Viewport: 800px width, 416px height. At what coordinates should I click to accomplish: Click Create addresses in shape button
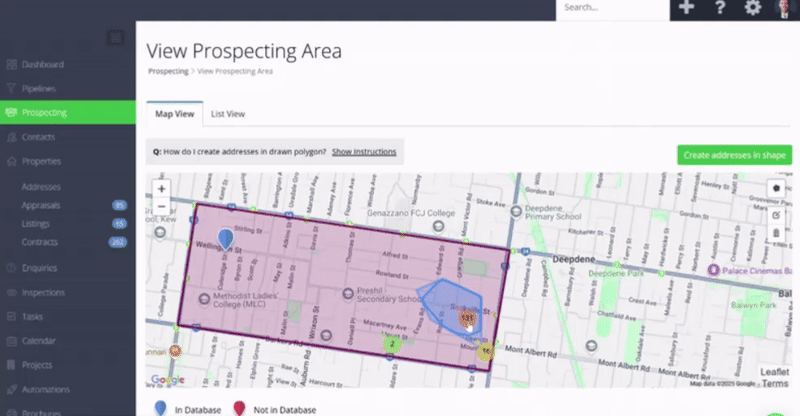pyautogui.click(x=734, y=155)
